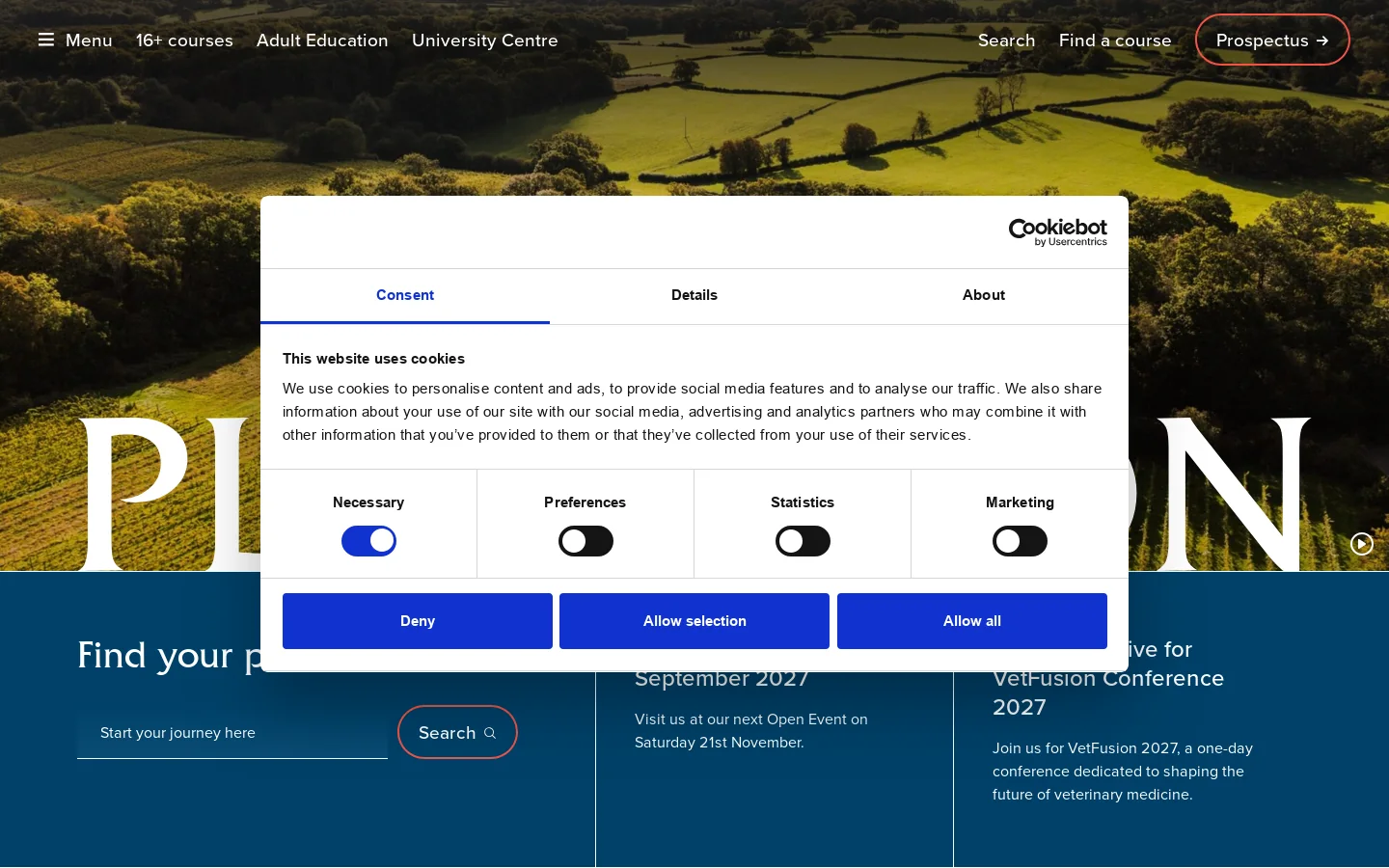Open the About tab
1389x868 pixels.
tap(984, 296)
